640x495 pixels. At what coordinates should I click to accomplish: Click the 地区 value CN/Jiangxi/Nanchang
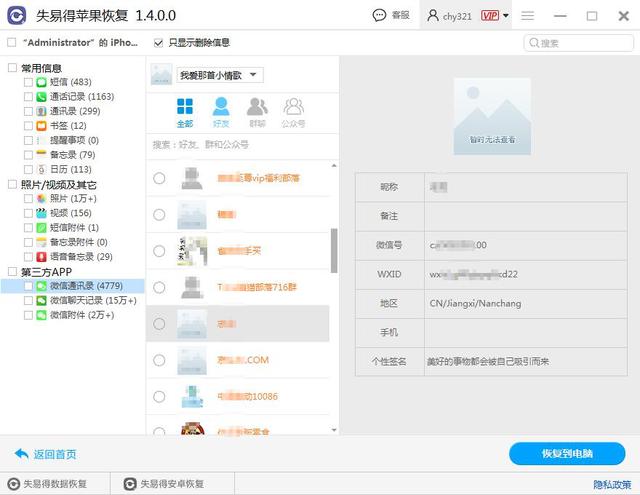coord(475,304)
